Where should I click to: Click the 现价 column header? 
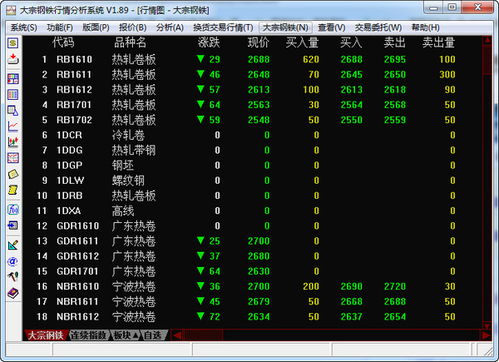pos(258,43)
